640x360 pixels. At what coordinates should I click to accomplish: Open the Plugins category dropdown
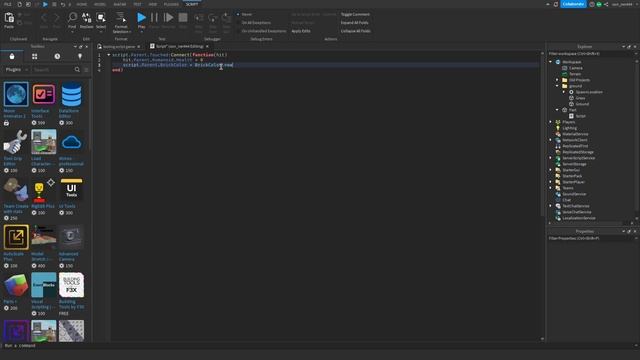16,70
